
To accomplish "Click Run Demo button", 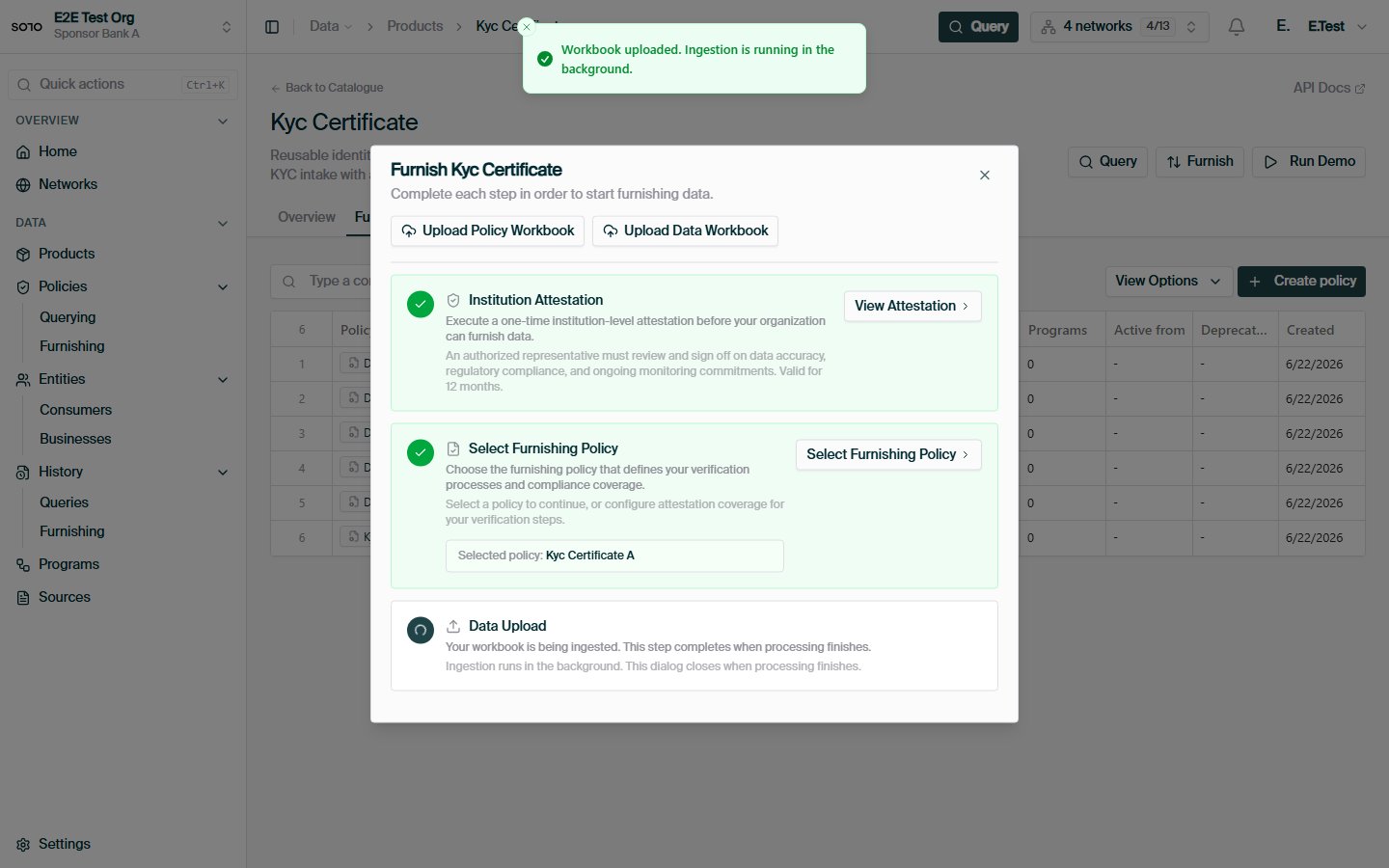I will pos(1309,162).
